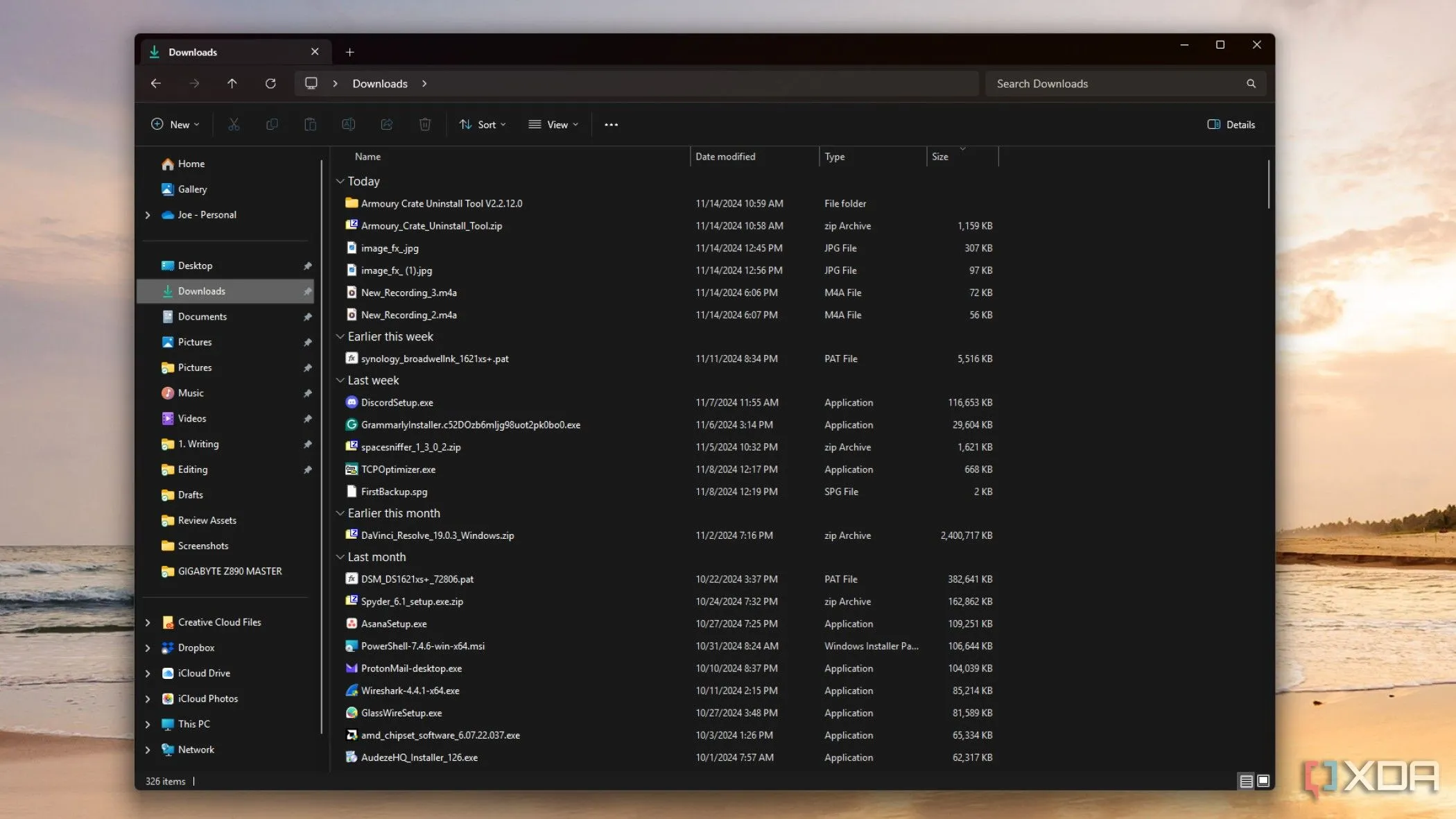Click the Copy icon in toolbar
Screen dimensions: 1456x819
coord(272,124)
